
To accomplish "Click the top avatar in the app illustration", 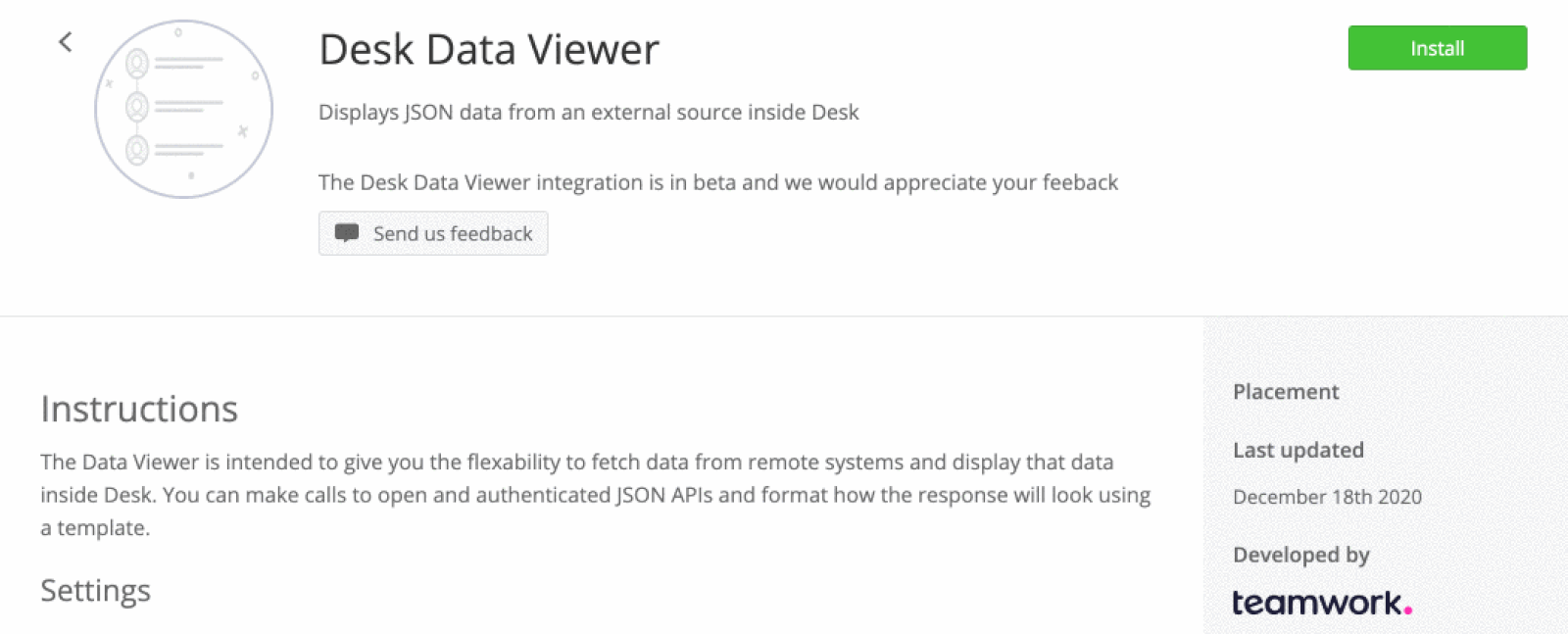I will [x=137, y=64].
